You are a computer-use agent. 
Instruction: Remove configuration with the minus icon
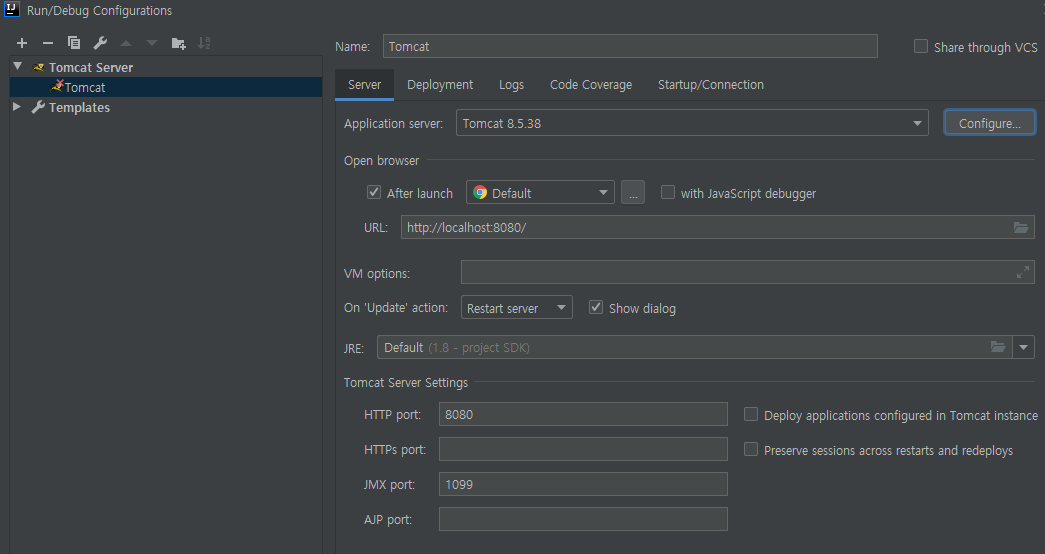(x=48, y=43)
